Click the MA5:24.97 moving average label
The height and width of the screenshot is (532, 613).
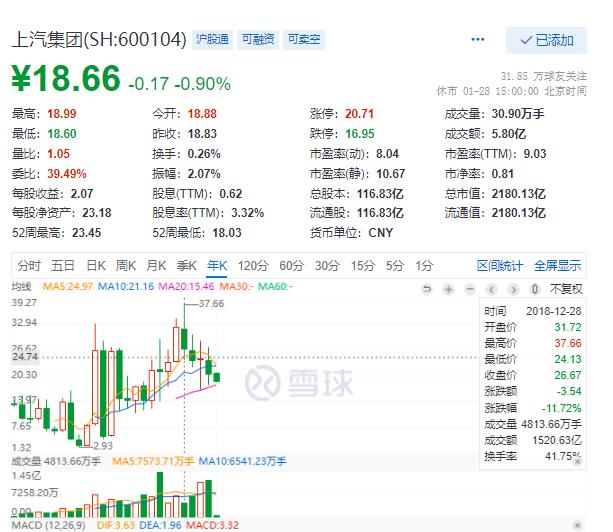(x=67, y=287)
